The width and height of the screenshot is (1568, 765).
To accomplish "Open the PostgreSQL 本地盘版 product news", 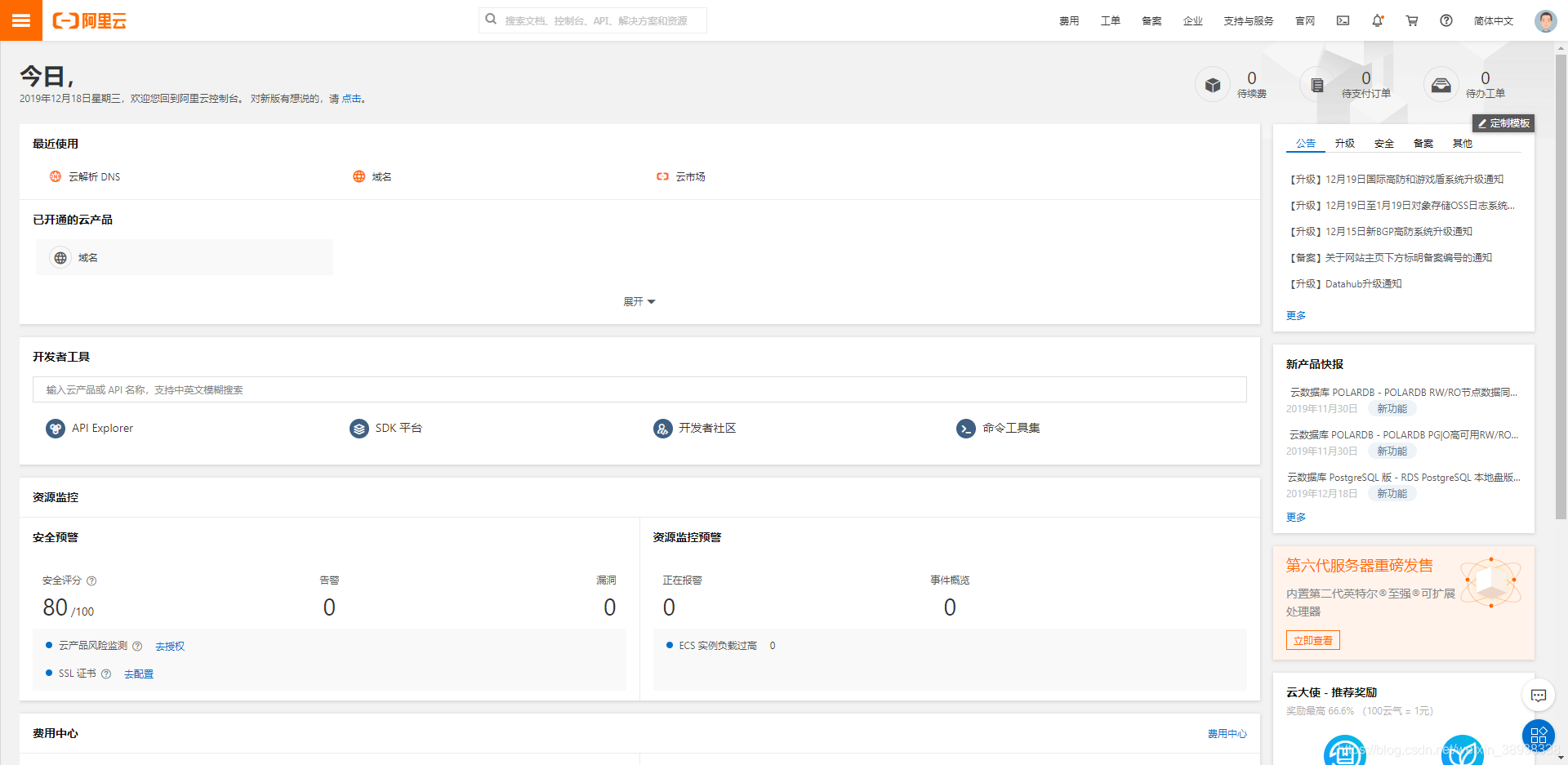I will (1404, 478).
